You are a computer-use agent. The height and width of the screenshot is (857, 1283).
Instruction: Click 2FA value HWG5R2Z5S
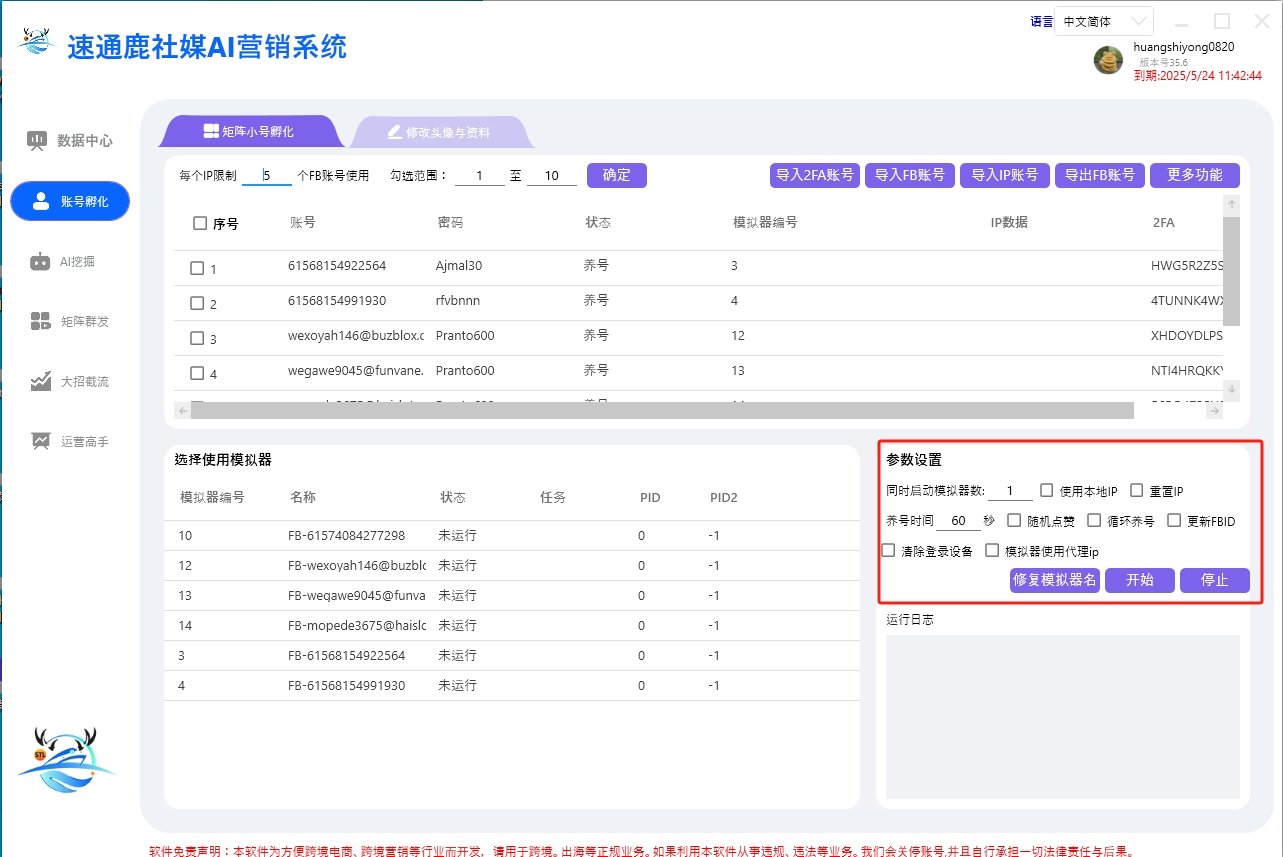[1187, 266]
